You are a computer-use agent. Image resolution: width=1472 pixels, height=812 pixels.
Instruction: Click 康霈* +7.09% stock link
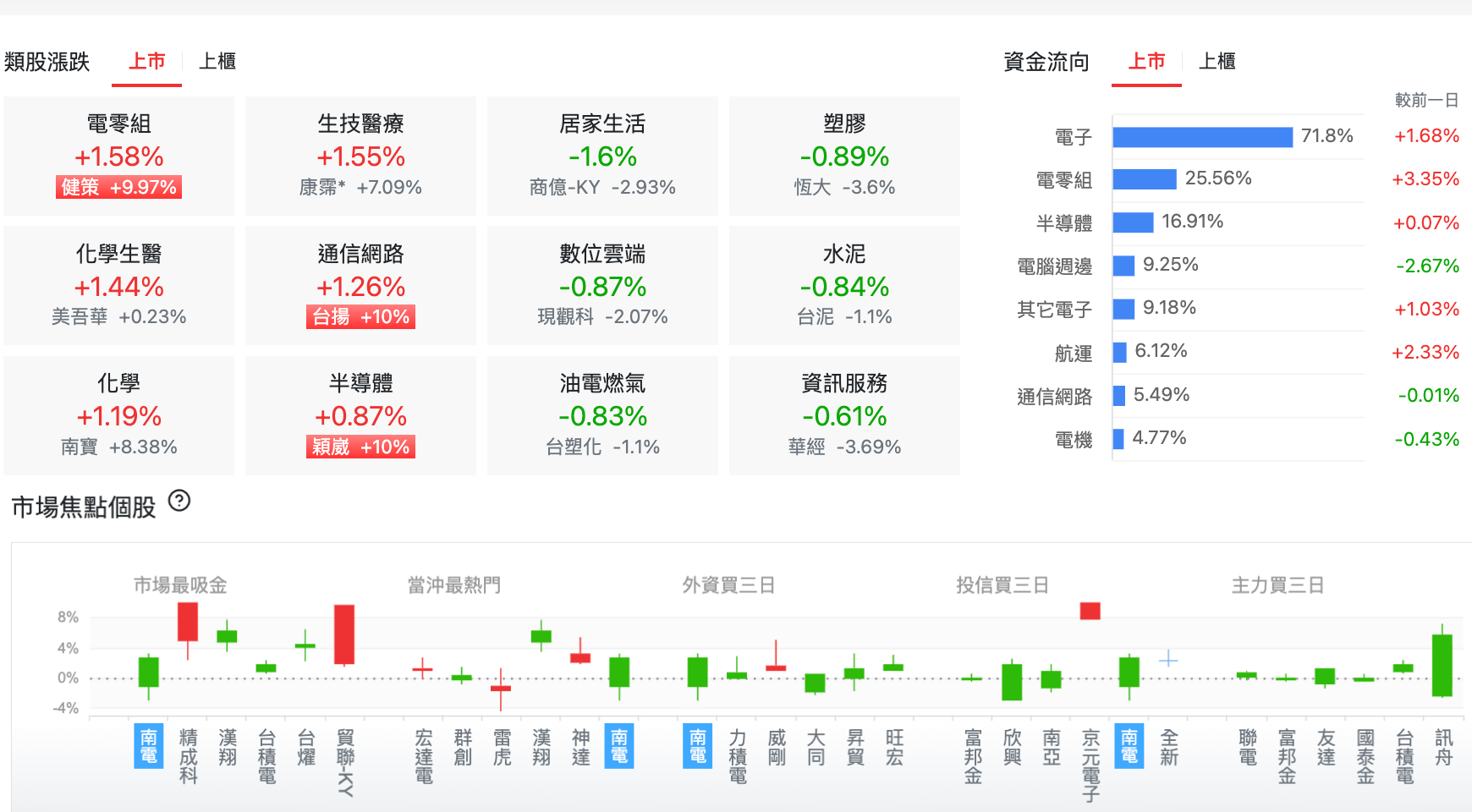point(360,188)
